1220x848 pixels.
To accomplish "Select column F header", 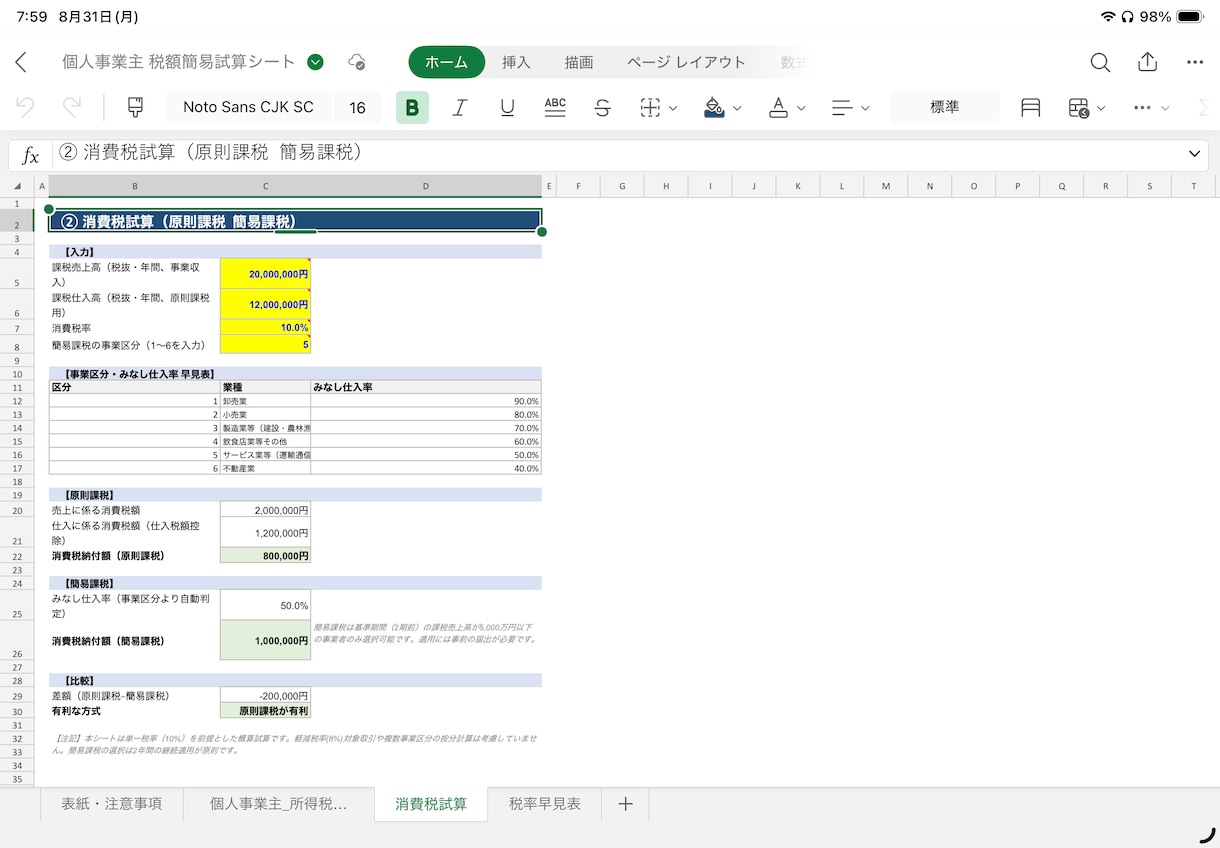I will (x=577, y=186).
